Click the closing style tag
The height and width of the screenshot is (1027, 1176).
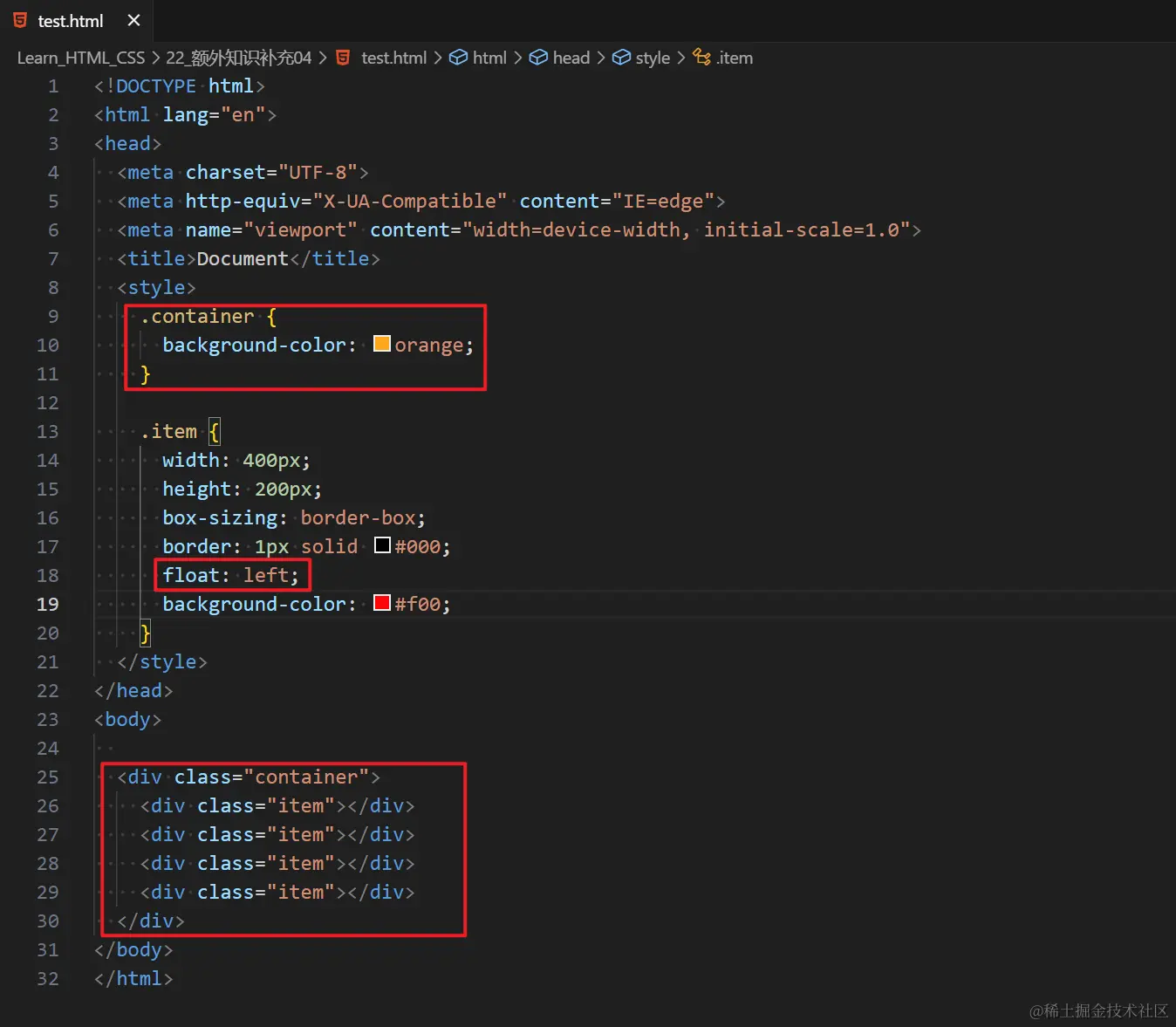pos(162,661)
